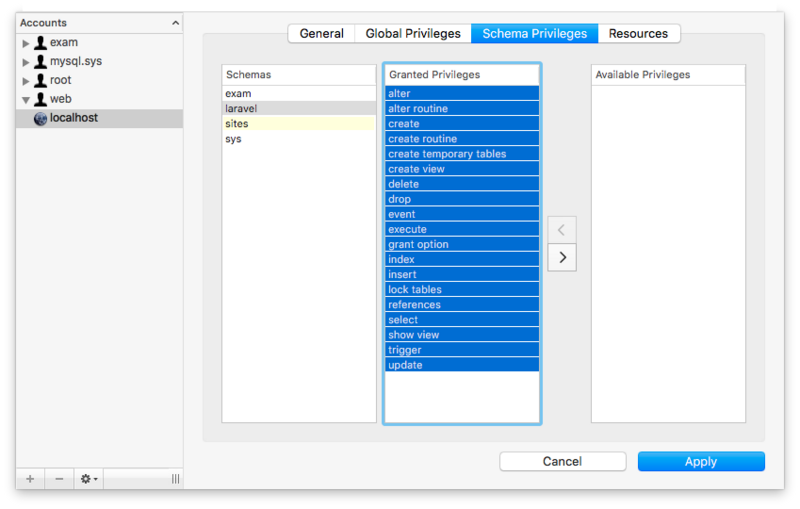
Task: Add a new account with plus button
Action: [30, 479]
